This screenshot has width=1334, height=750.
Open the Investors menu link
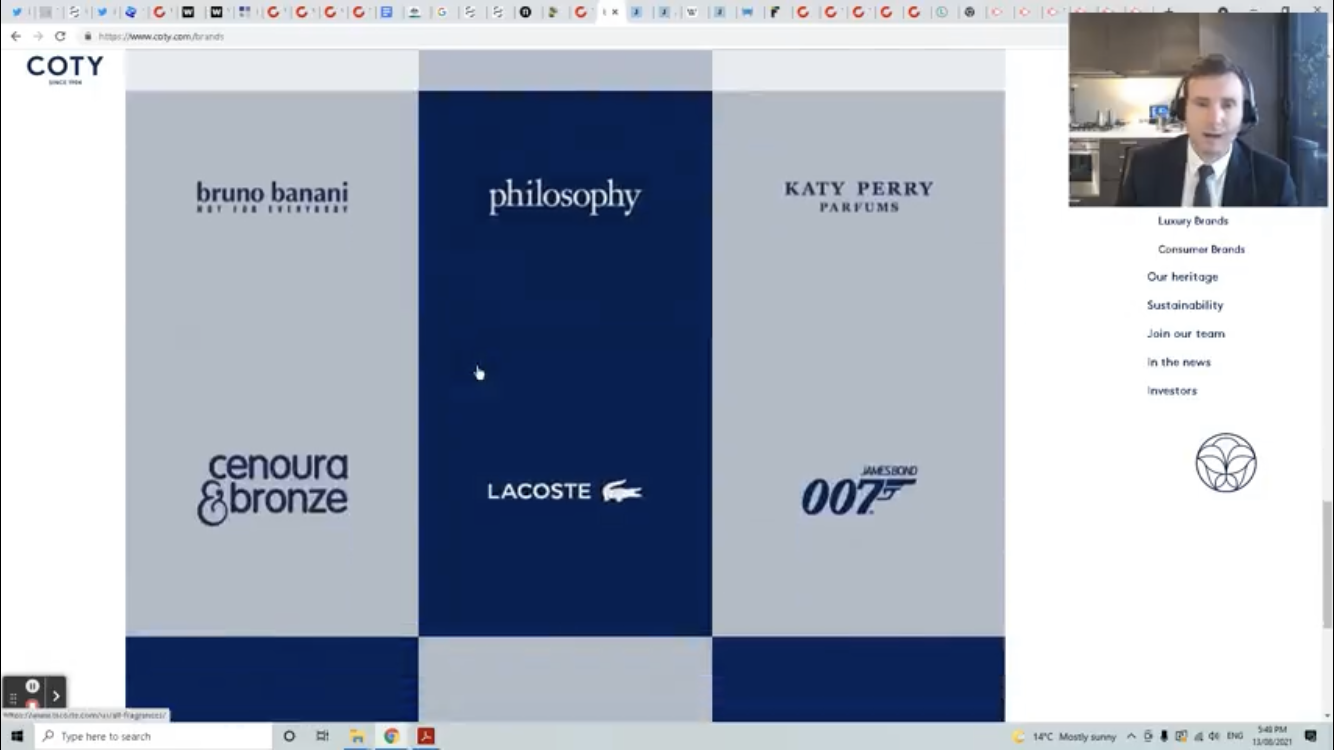click(1172, 391)
